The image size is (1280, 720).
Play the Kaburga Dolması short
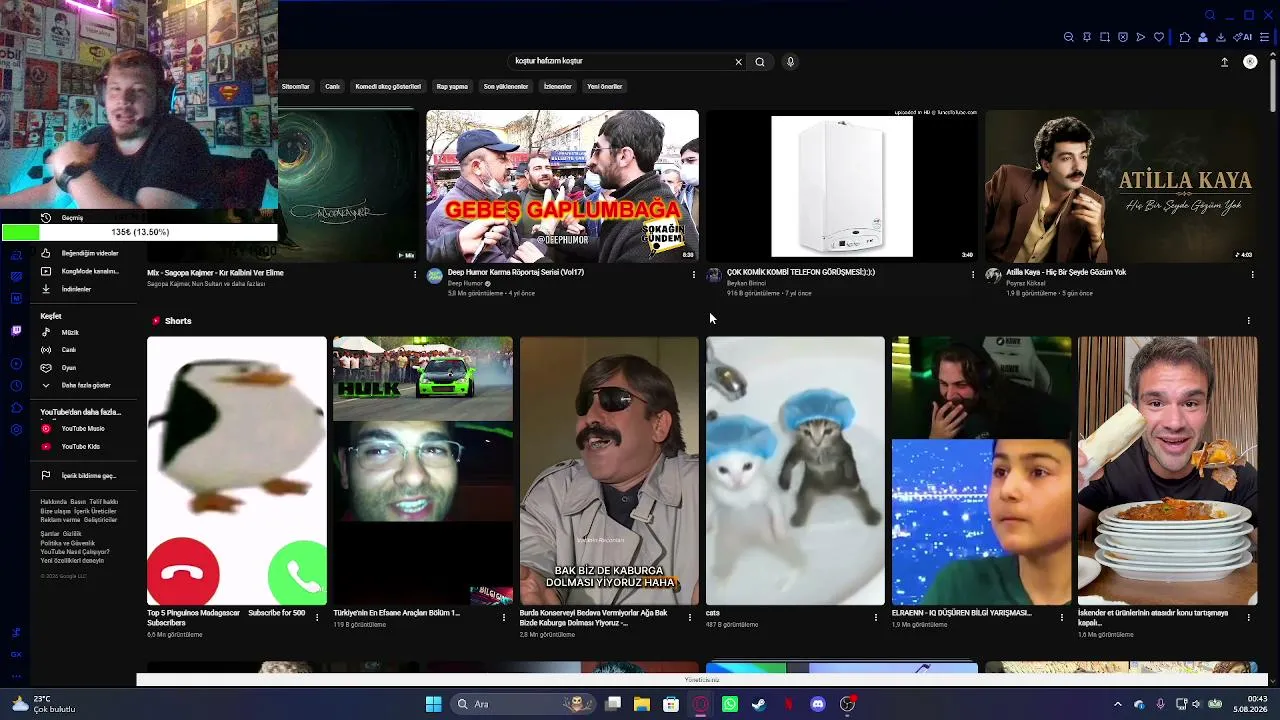click(x=609, y=471)
